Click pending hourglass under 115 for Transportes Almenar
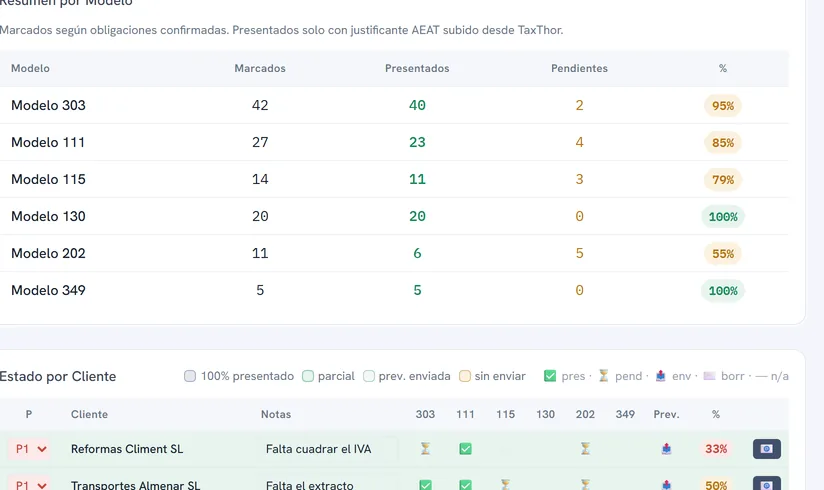 tap(505, 484)
